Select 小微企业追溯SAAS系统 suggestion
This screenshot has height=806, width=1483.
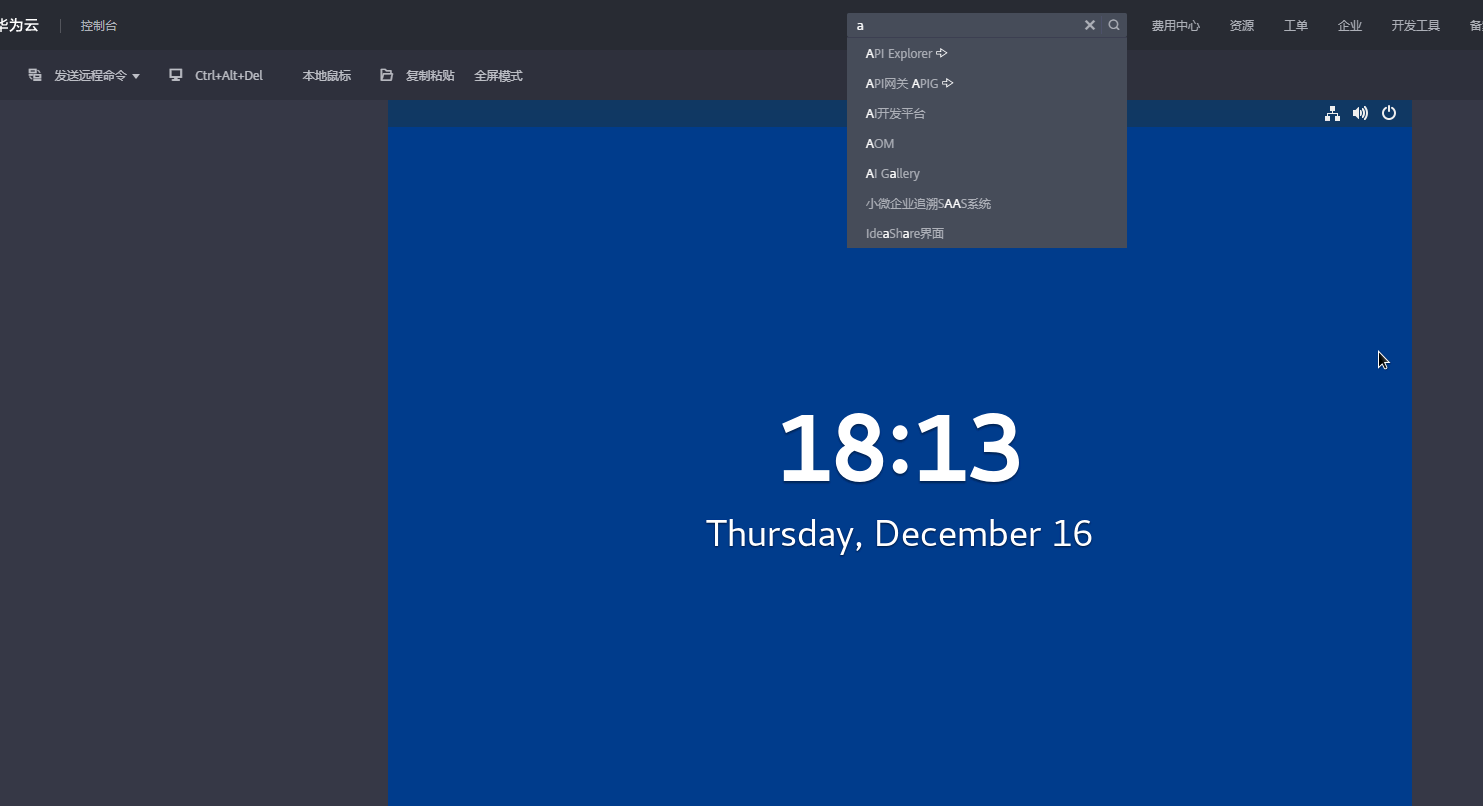[x=987, y=203]
